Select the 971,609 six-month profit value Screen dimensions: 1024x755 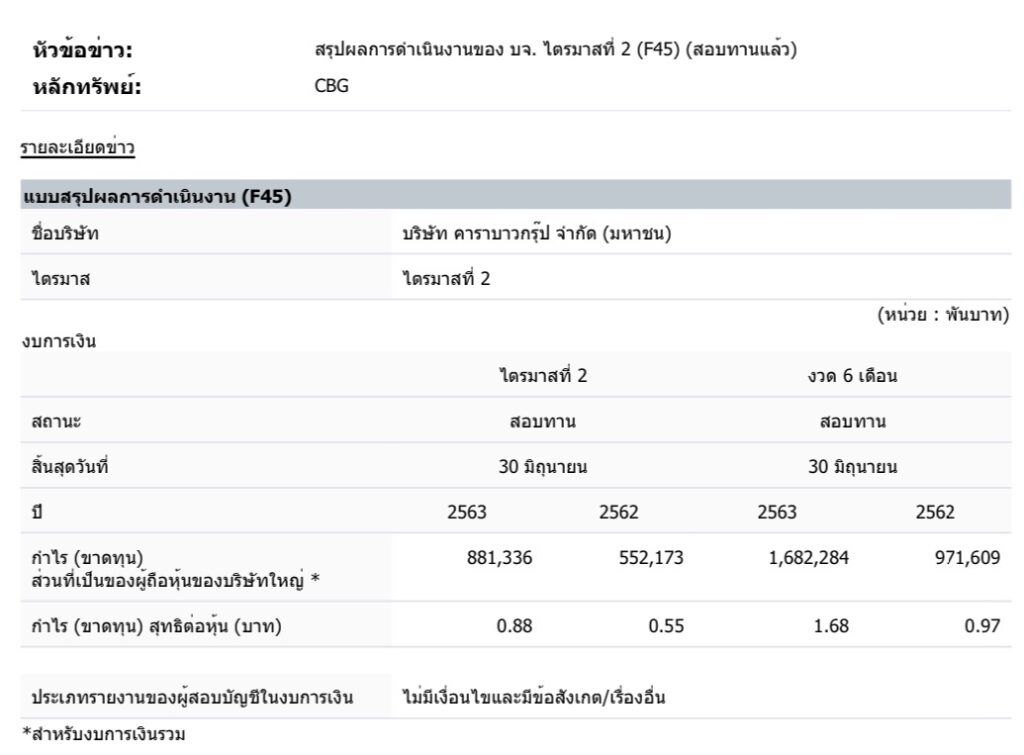pos(966,558)
